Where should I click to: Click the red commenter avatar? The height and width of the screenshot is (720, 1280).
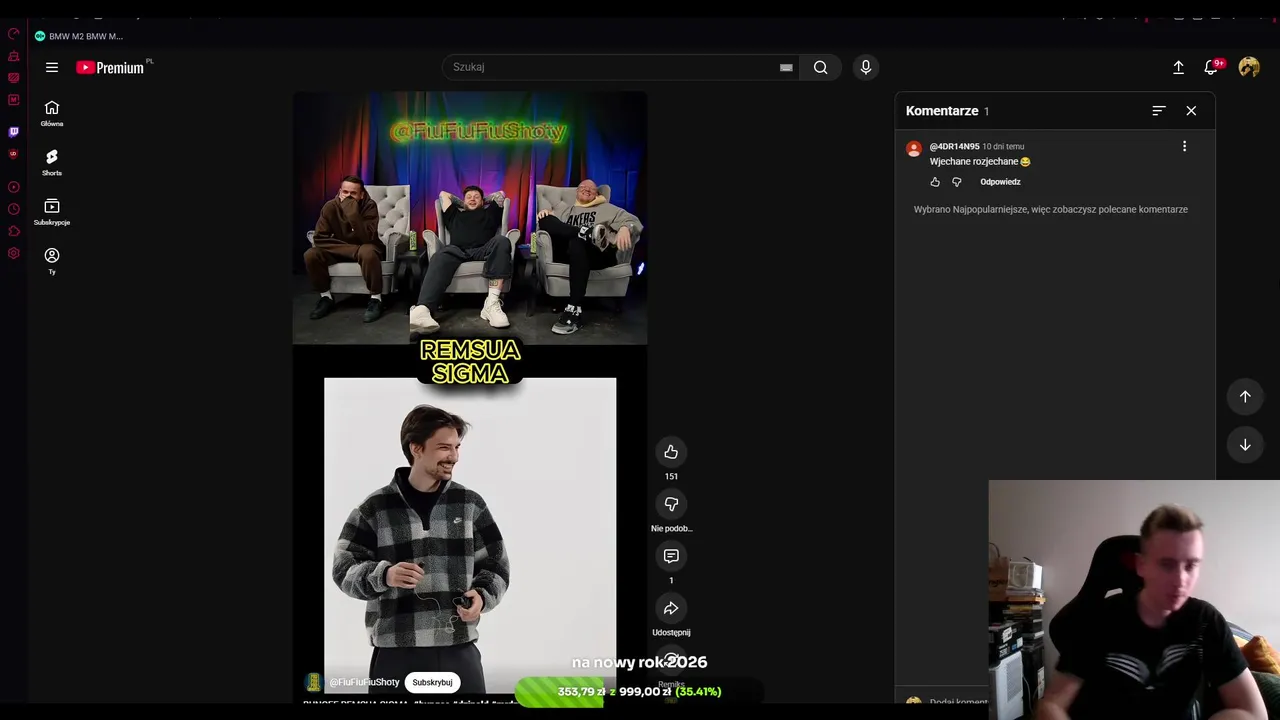(914, 149)
